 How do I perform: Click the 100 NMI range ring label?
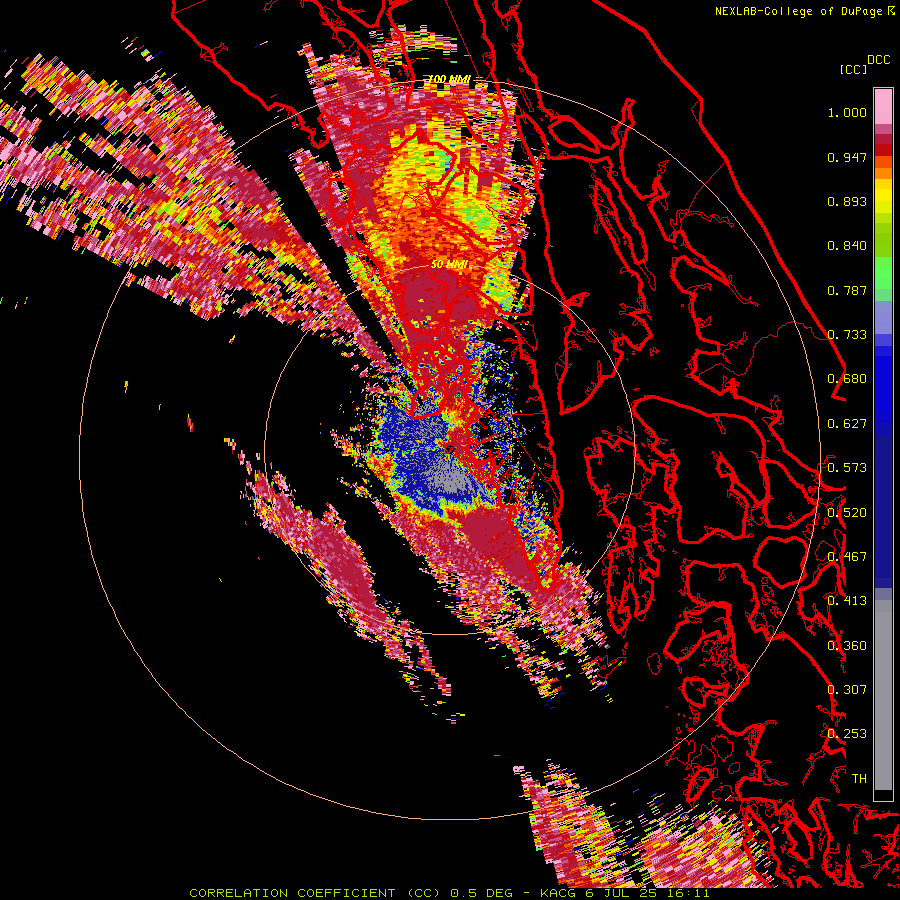click(450, 79)
